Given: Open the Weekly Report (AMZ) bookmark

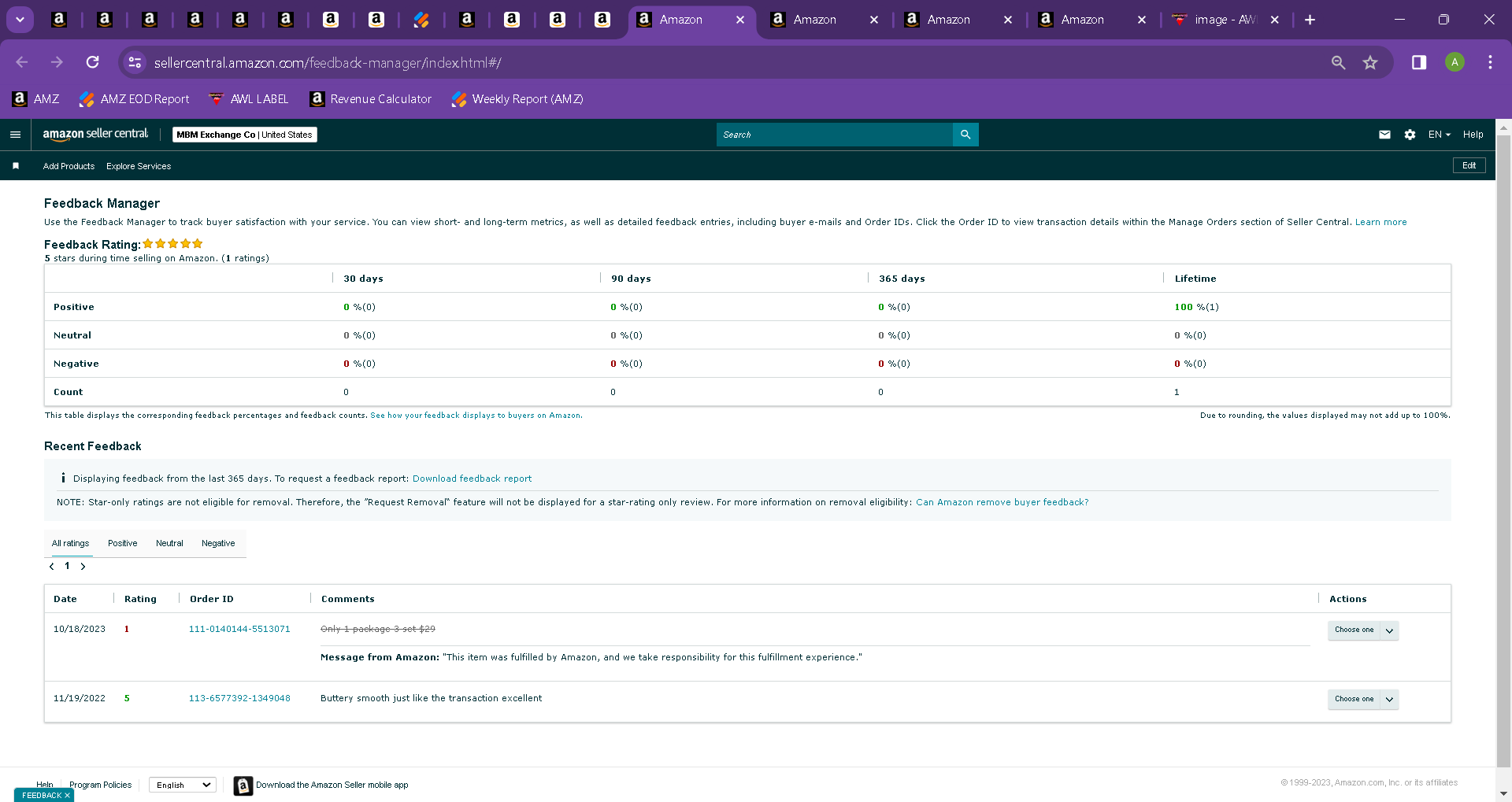Looking at the screenshot, I should [517, 99].
